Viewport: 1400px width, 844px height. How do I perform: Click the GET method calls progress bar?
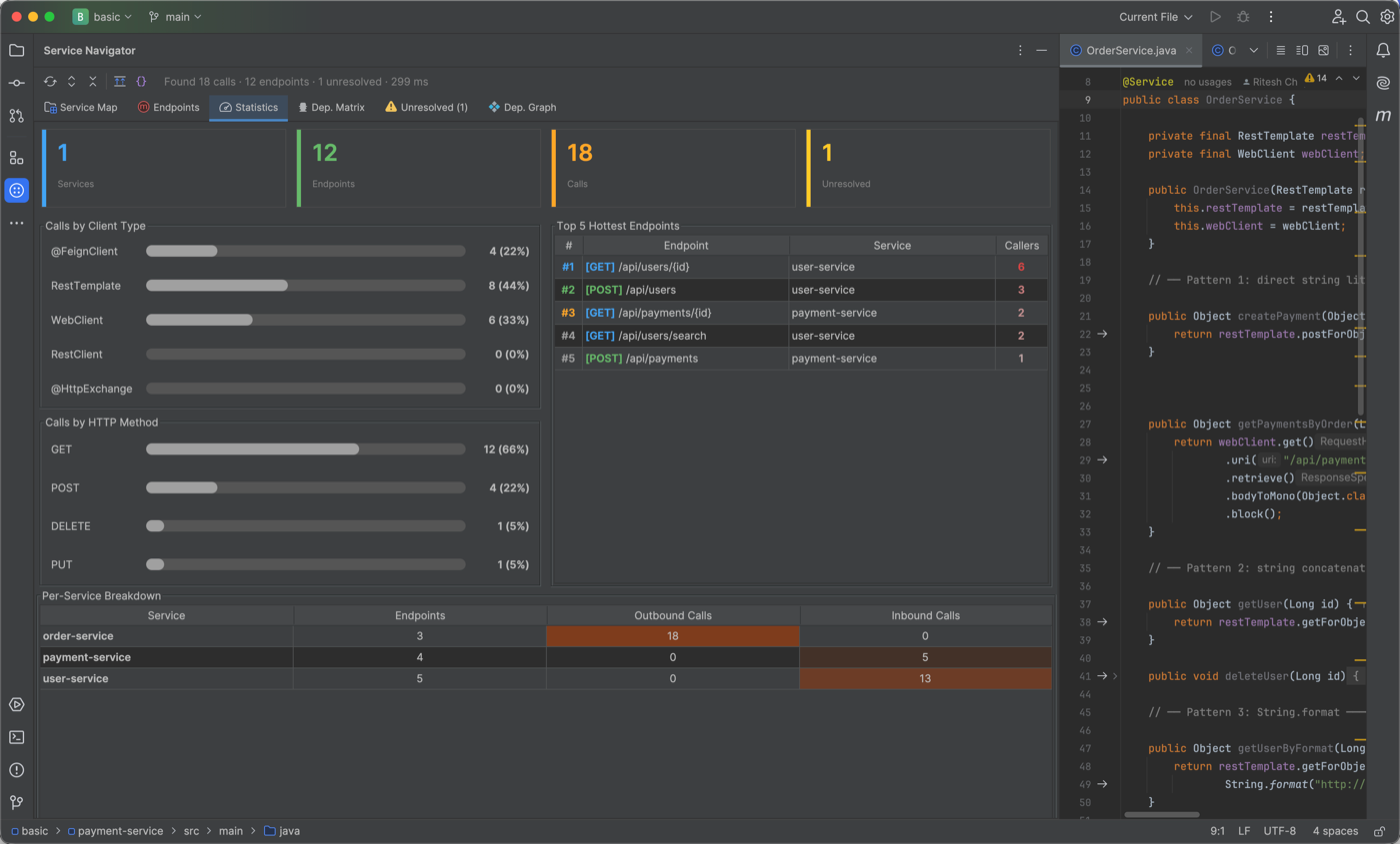305,450
